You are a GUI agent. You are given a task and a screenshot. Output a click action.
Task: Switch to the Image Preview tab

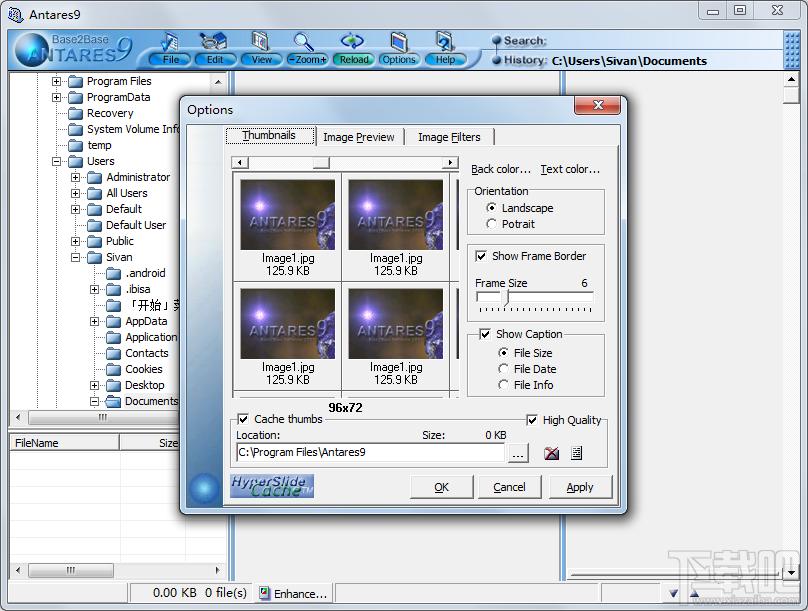coord(359,137)
